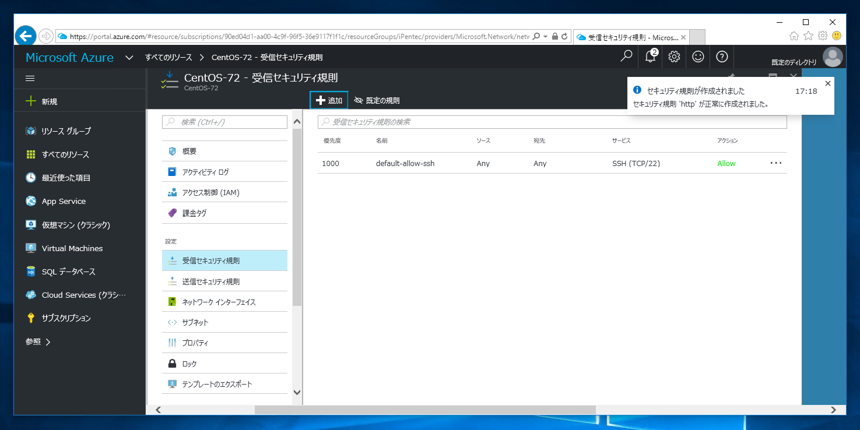Open ロック
Screen dimensions: 860x430
(225, 364)
